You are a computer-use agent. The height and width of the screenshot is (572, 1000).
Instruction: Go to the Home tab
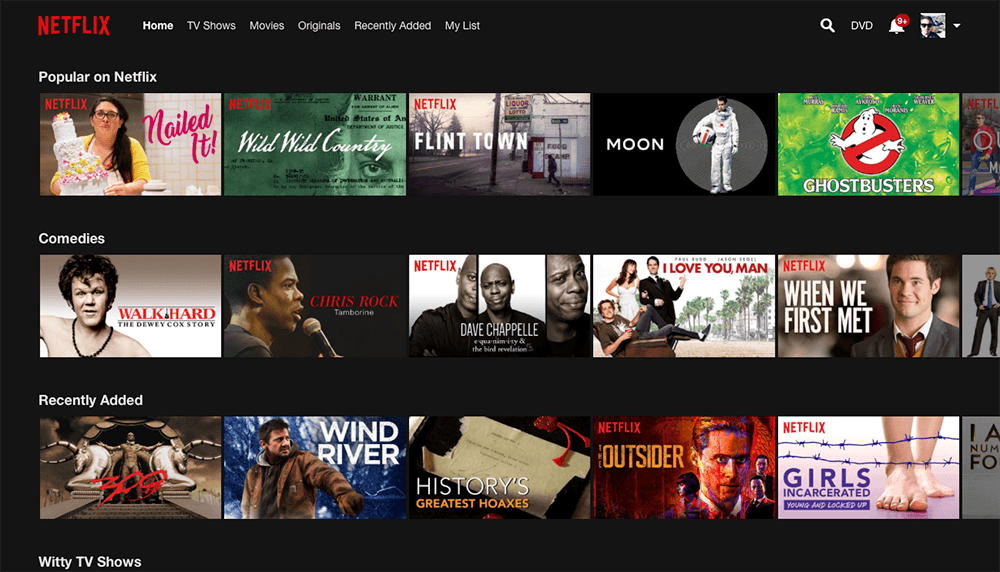[158, 26]
